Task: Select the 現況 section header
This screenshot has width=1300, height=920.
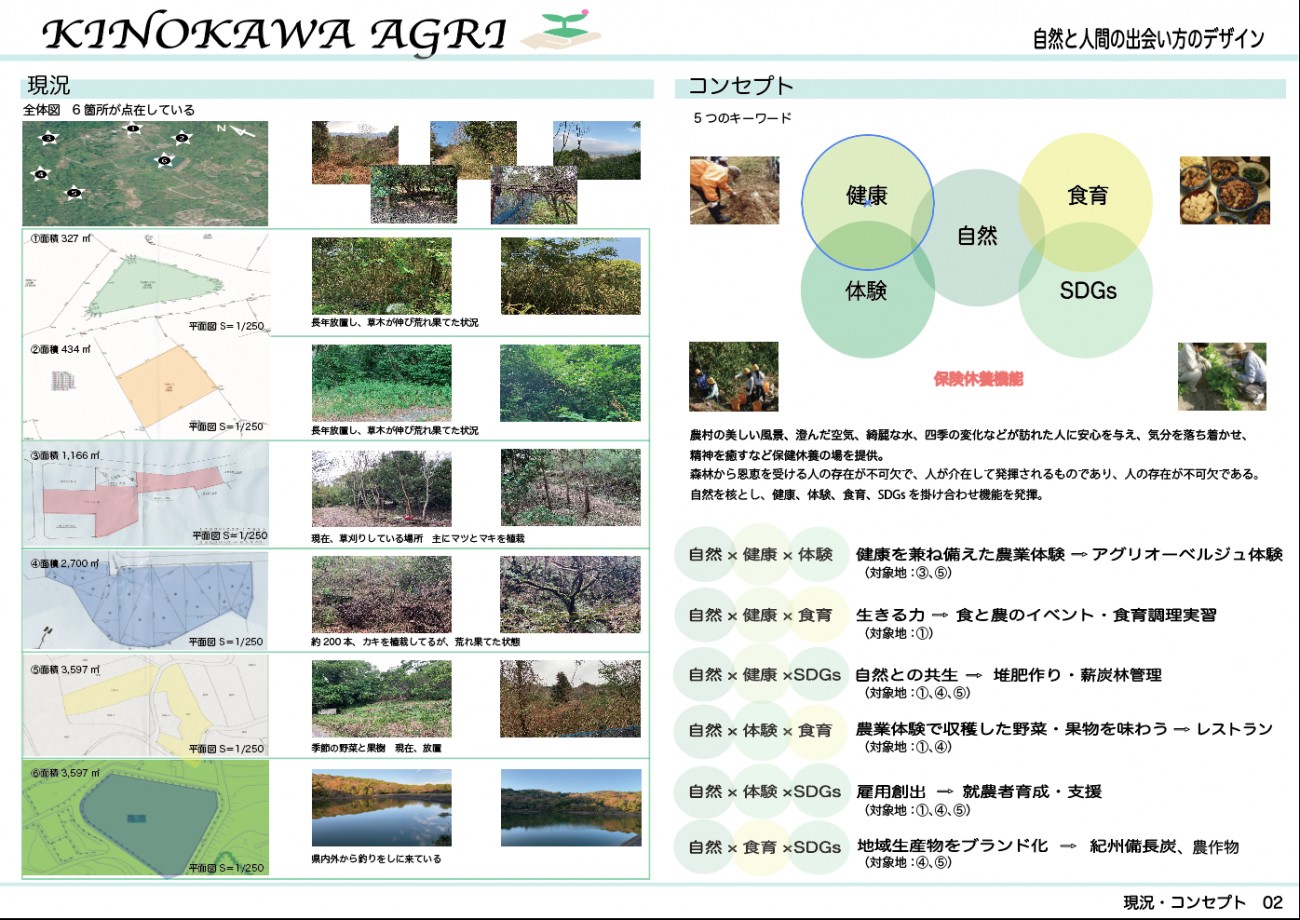Action: click(x=49, y=87)
